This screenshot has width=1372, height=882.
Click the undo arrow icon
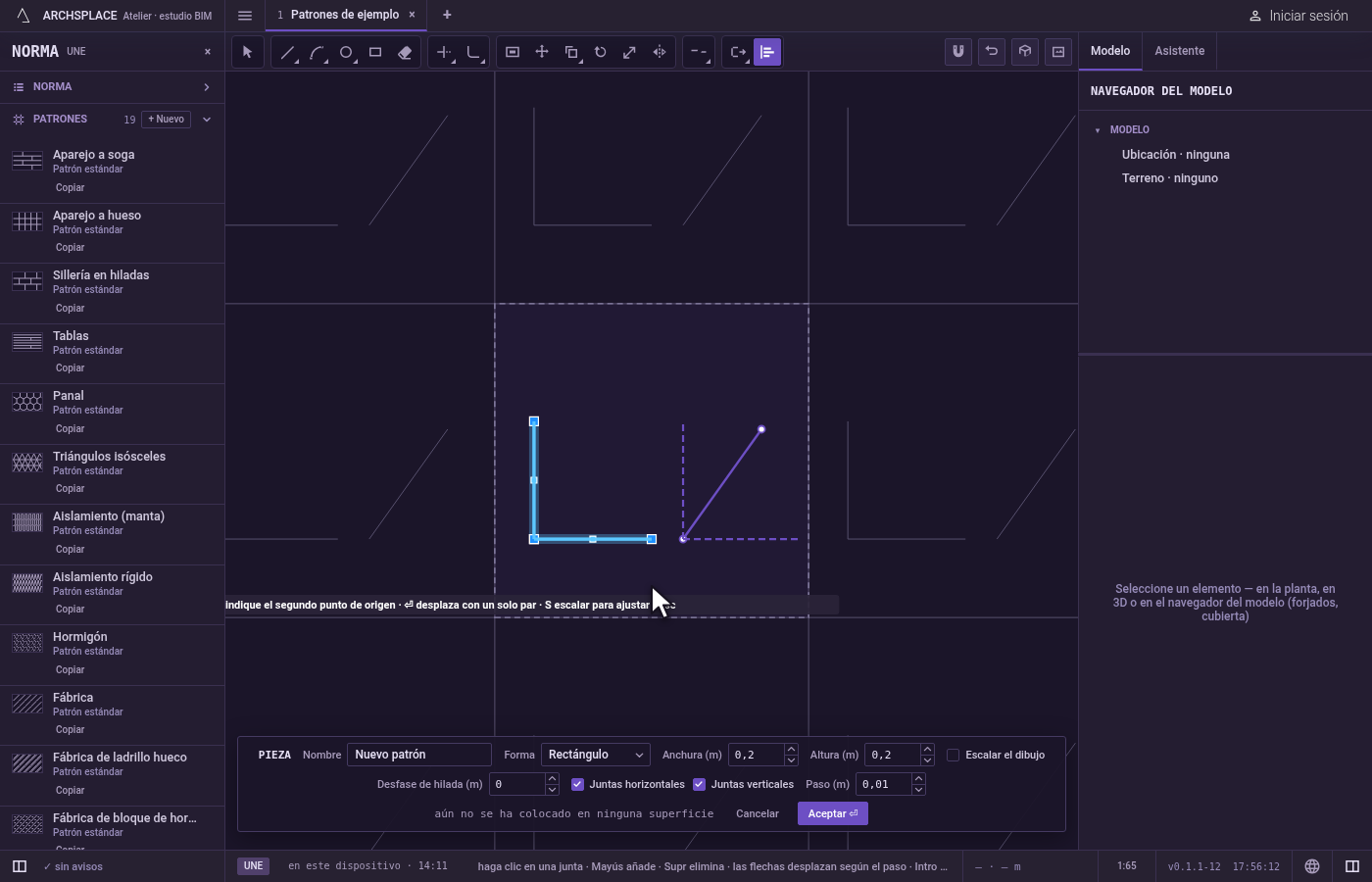point(992,52)
